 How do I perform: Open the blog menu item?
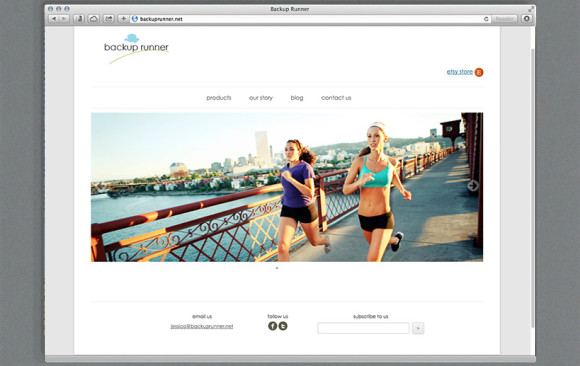coord(297,98)
